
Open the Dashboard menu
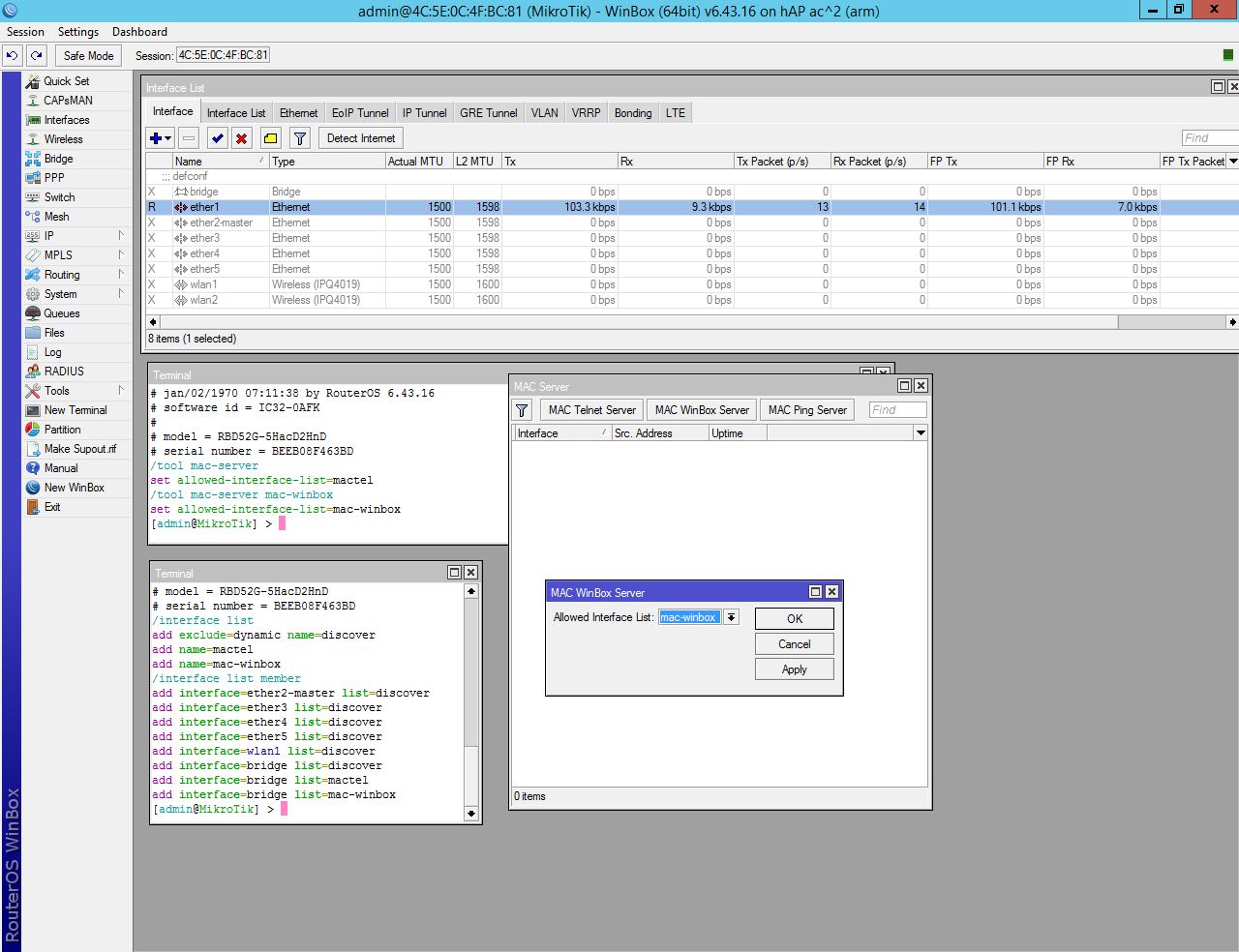tap(139, 32)
